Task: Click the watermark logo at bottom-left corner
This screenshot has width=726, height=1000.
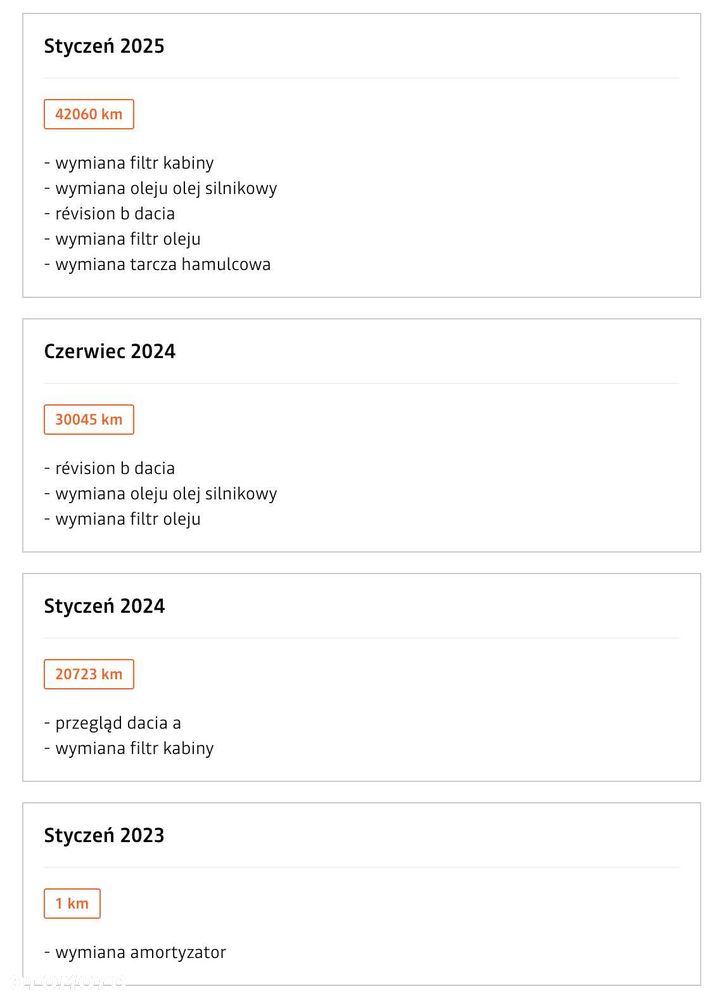Action: tap(67, 982)
